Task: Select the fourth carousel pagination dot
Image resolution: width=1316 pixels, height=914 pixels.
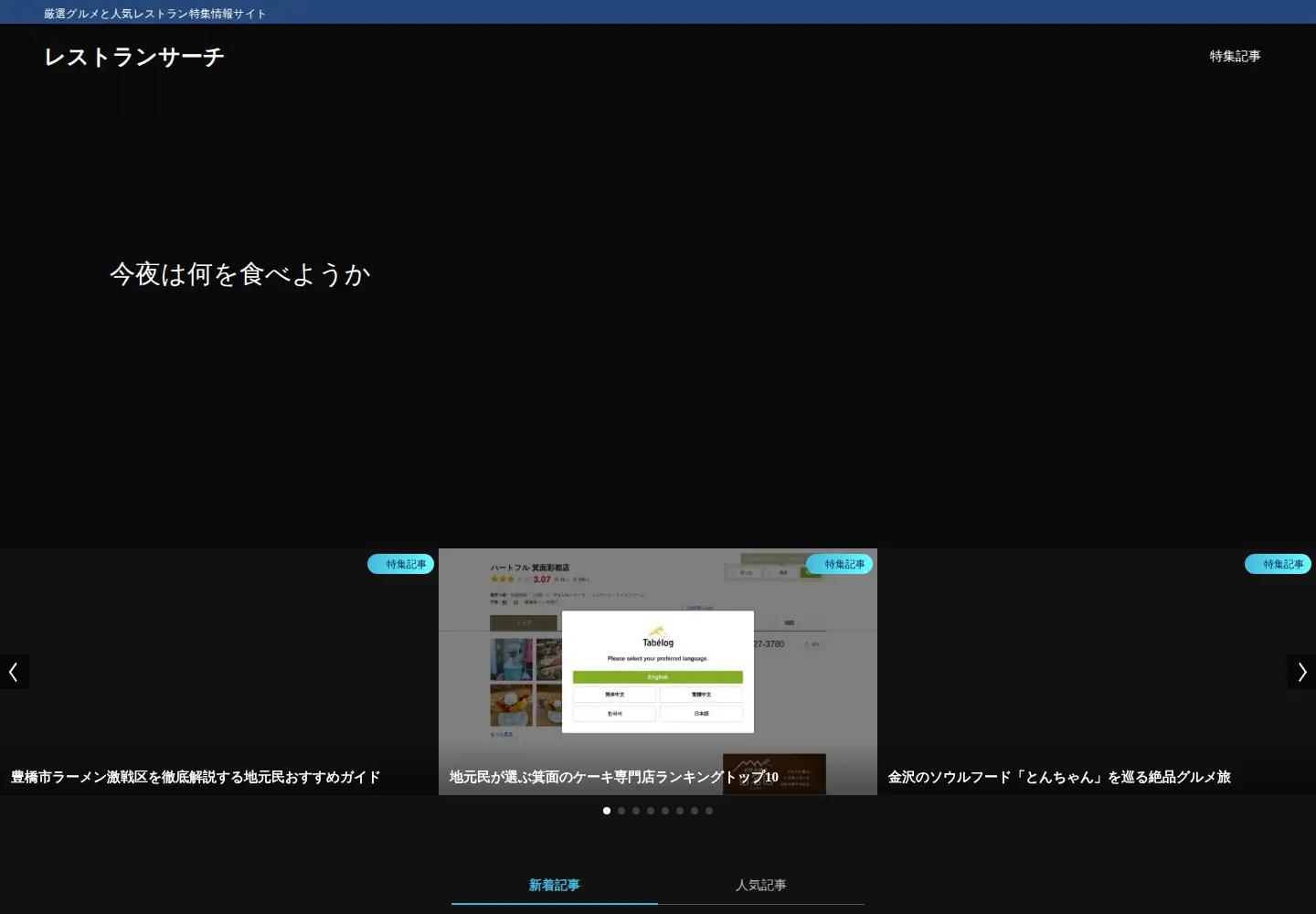Action: 651,811
